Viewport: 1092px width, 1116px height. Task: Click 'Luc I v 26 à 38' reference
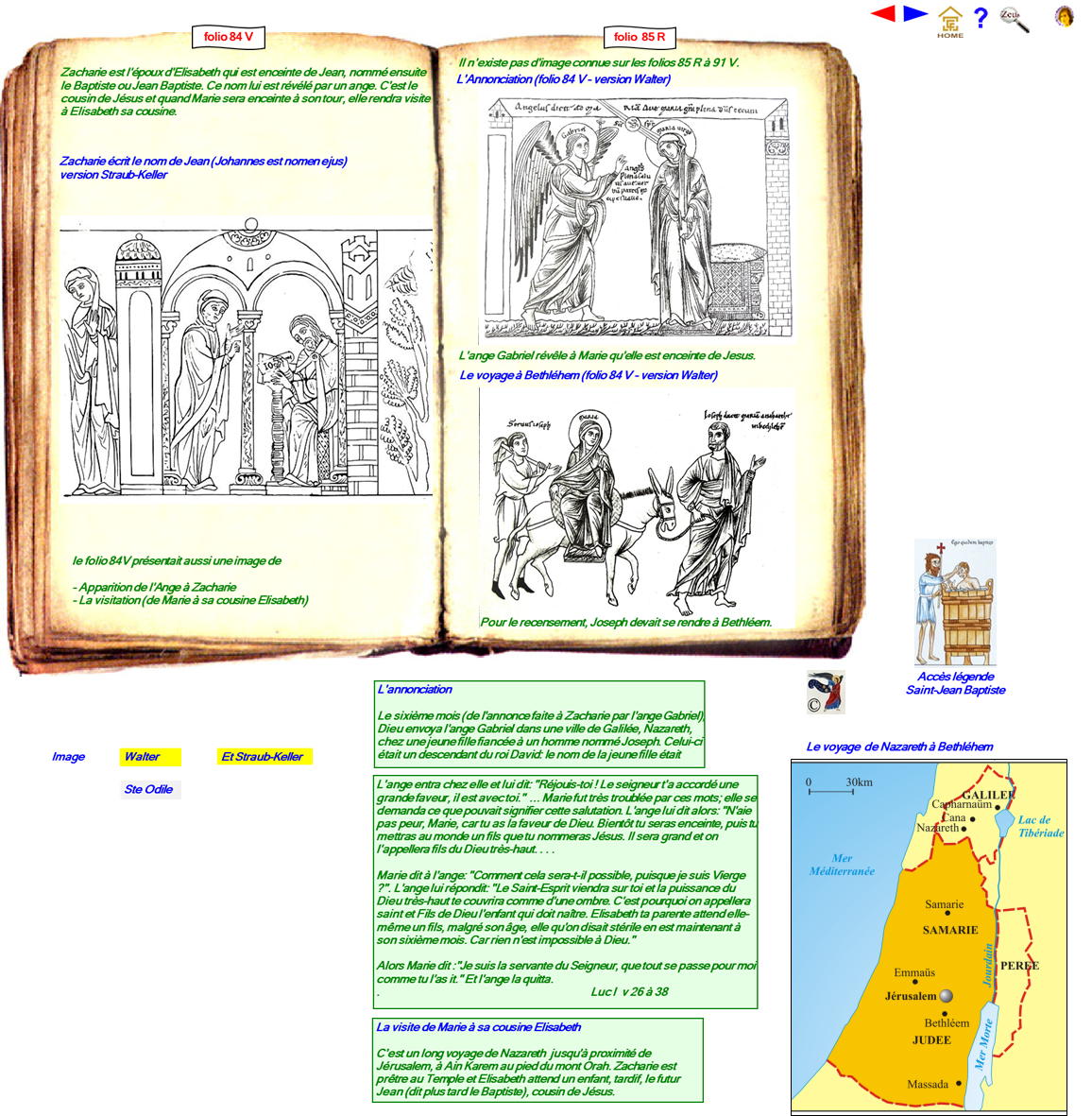coord(629,991)
